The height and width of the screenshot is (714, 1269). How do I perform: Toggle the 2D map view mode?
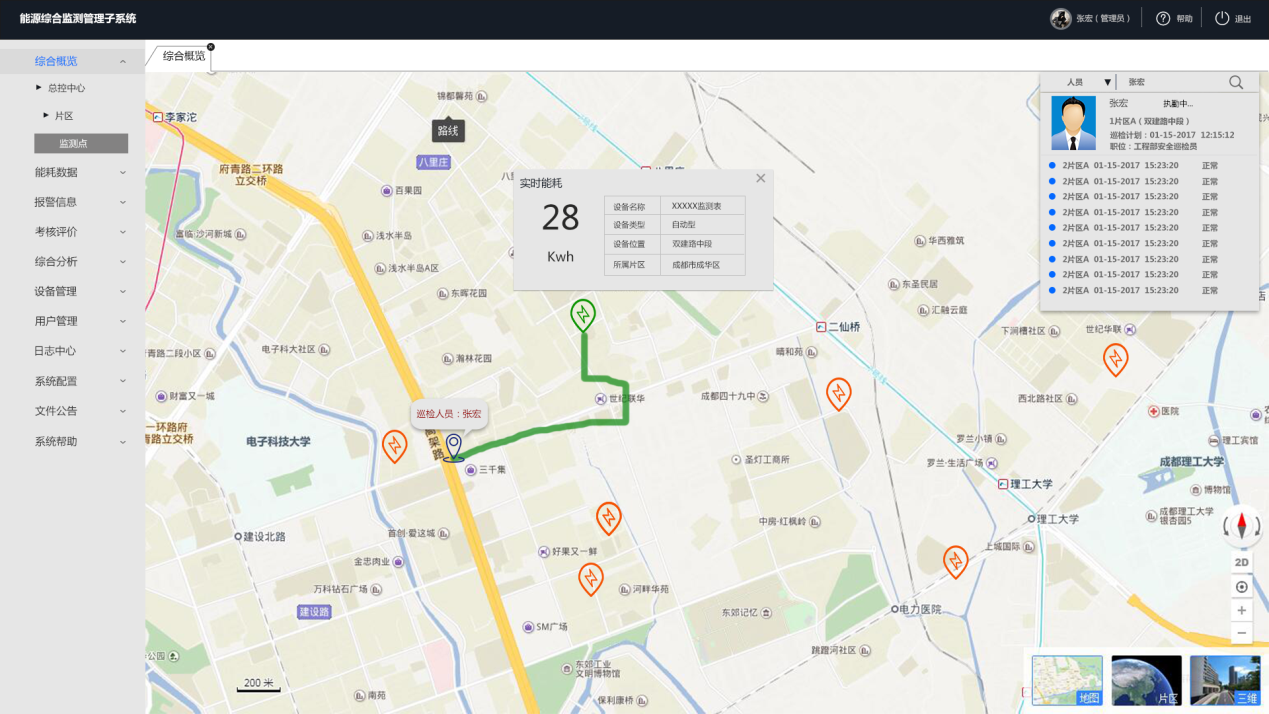(1242, 563)
